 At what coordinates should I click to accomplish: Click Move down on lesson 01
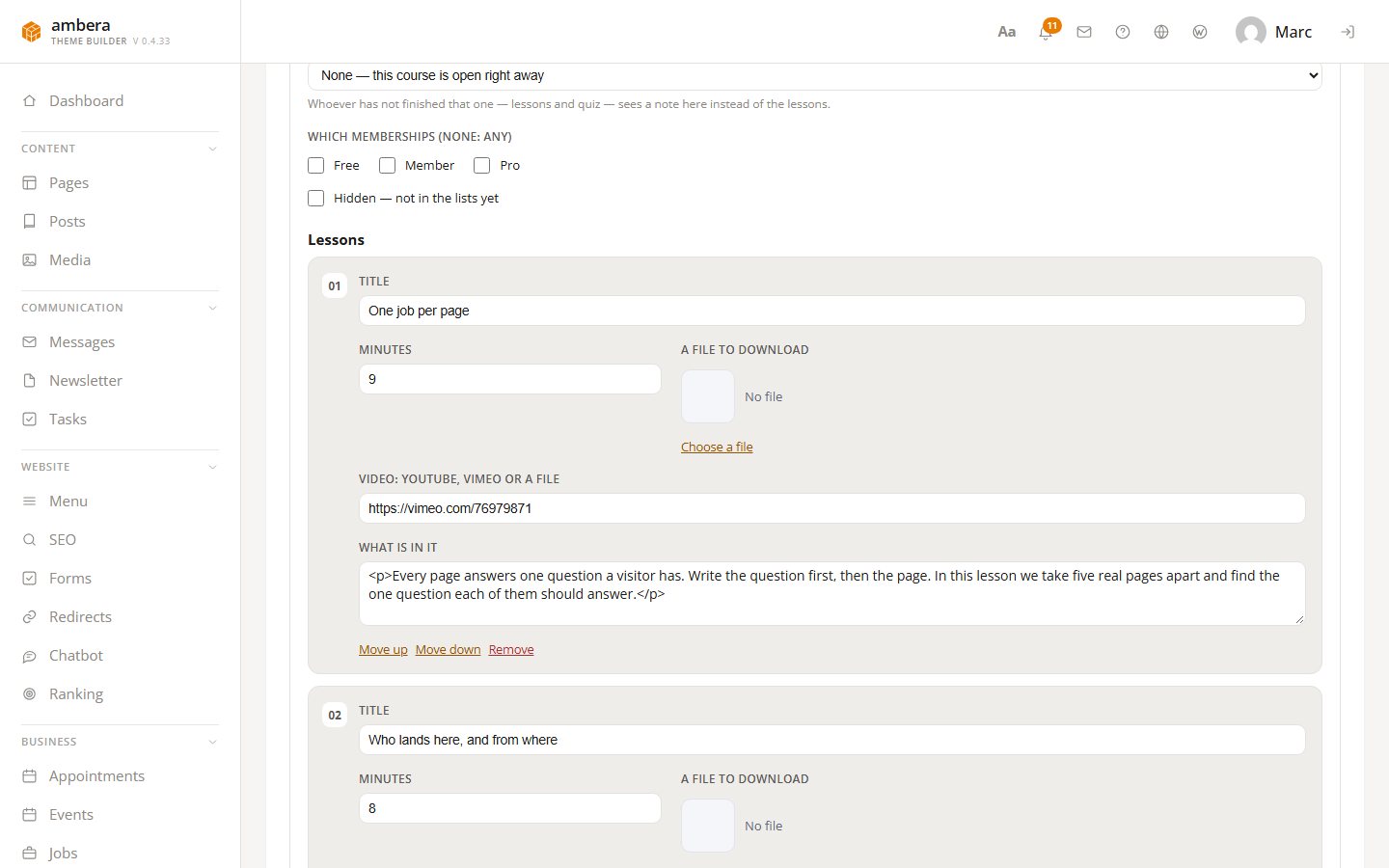coord(448,649)
